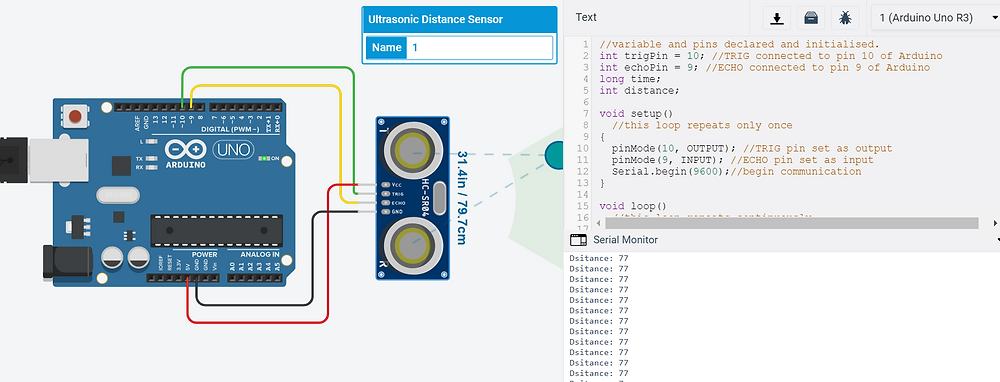
Task: Click the Ultrasonic Distance Sensor panel title
Action: click(x=435, y=19)
